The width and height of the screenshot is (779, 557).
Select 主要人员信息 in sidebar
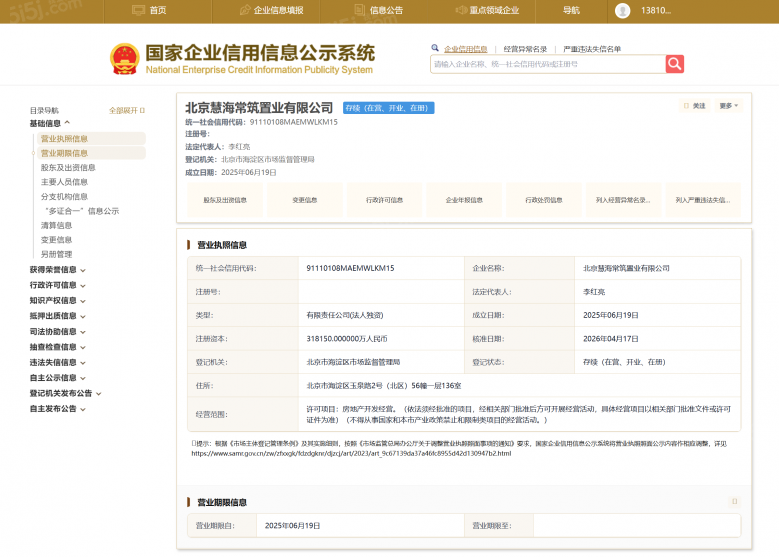pos(64,182)
